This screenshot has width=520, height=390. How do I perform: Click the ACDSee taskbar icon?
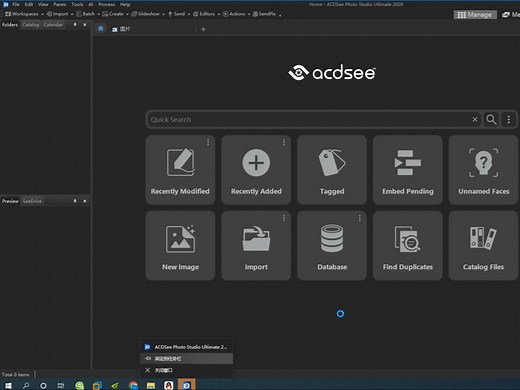click(186, 385)
